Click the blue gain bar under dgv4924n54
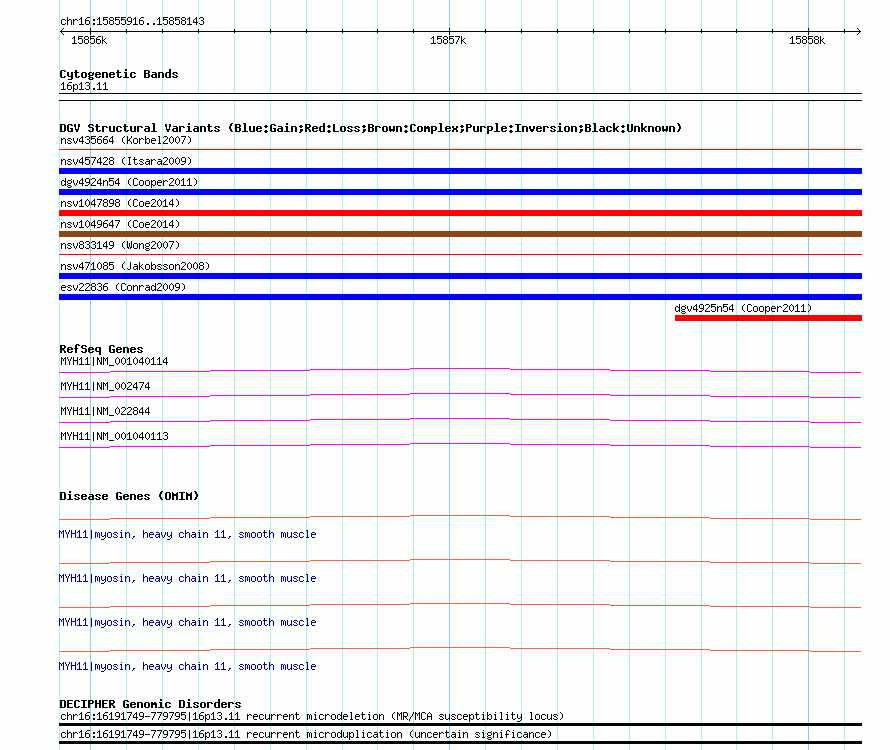890x750 pixels. pos(460,192)
